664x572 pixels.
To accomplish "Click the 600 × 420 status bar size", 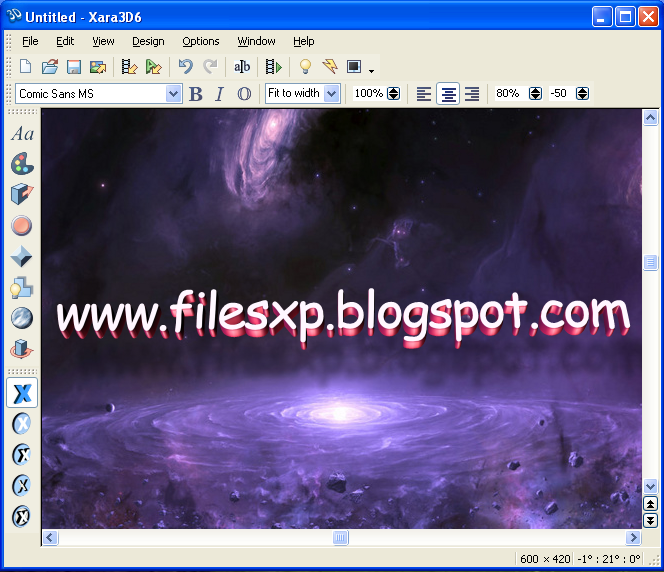I will click(x=545, y=559).
